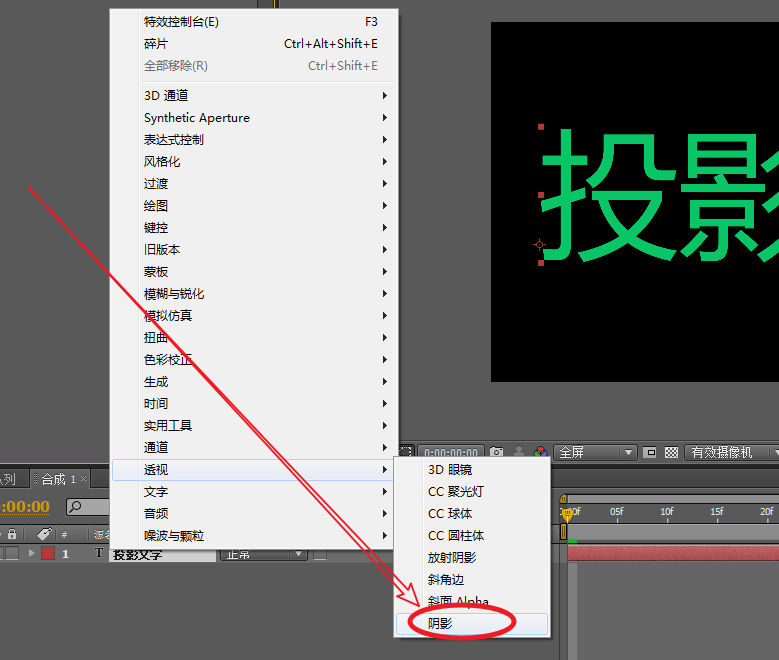Image resolution: width=779 pixels, height=660 pixels.
Task: Expand the 绘图 submenu
Action: tap(254, 206)
